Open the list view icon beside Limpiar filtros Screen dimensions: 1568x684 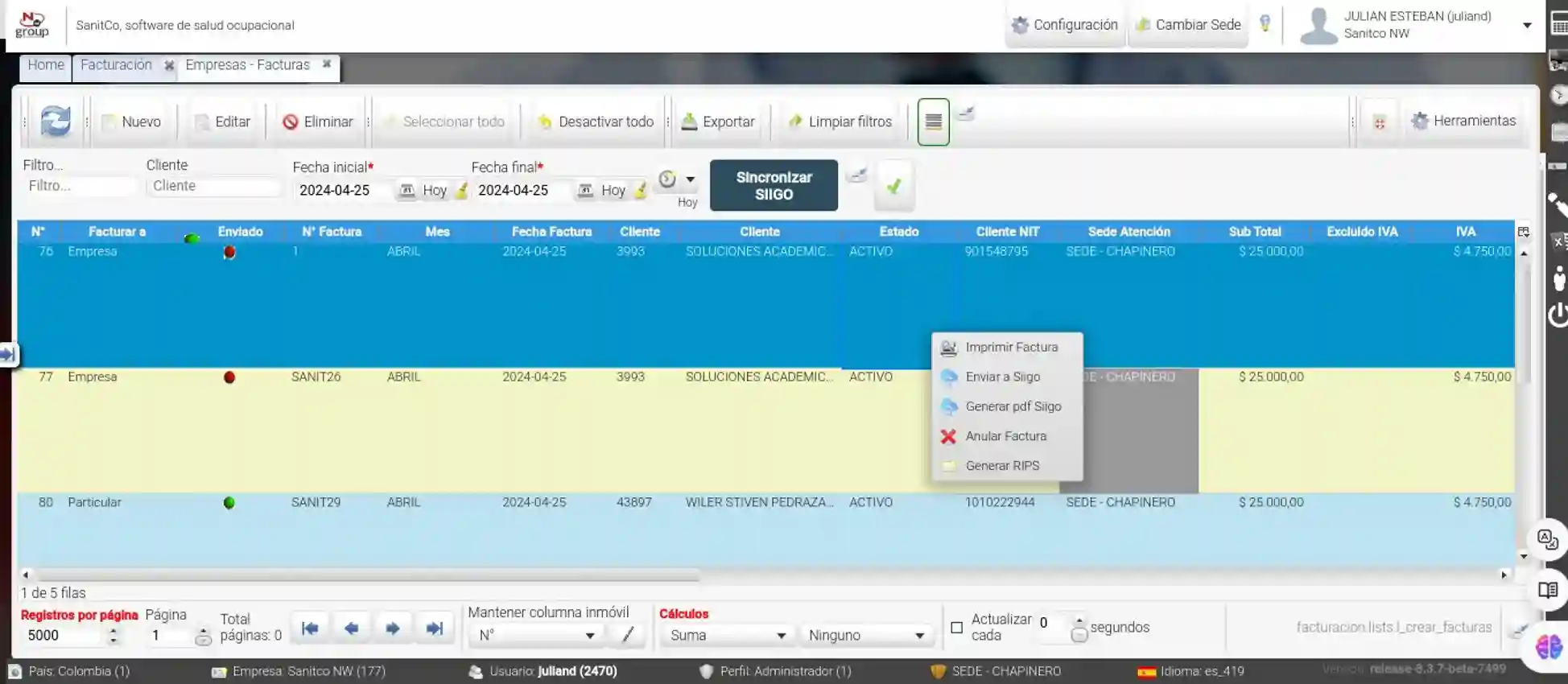933,122
